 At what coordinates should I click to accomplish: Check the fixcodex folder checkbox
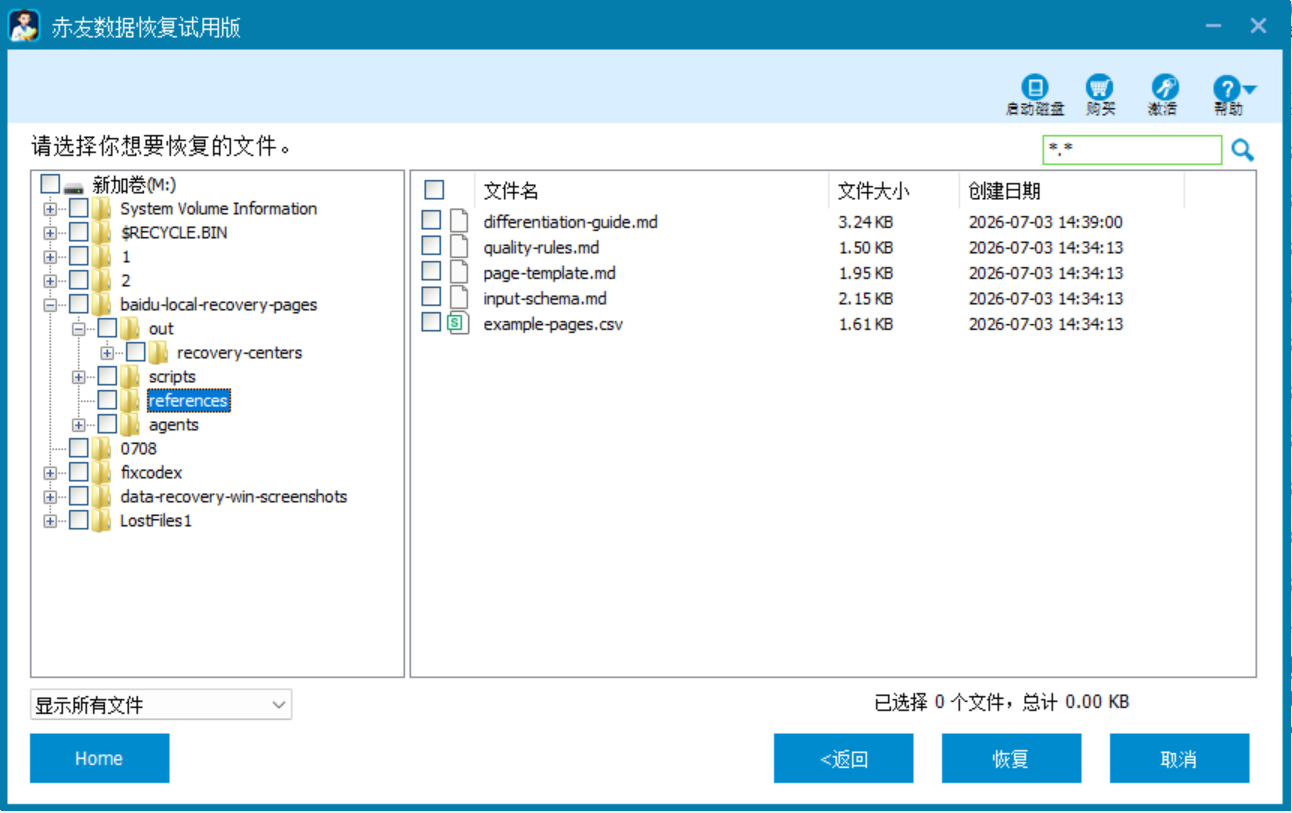[79, 472]
